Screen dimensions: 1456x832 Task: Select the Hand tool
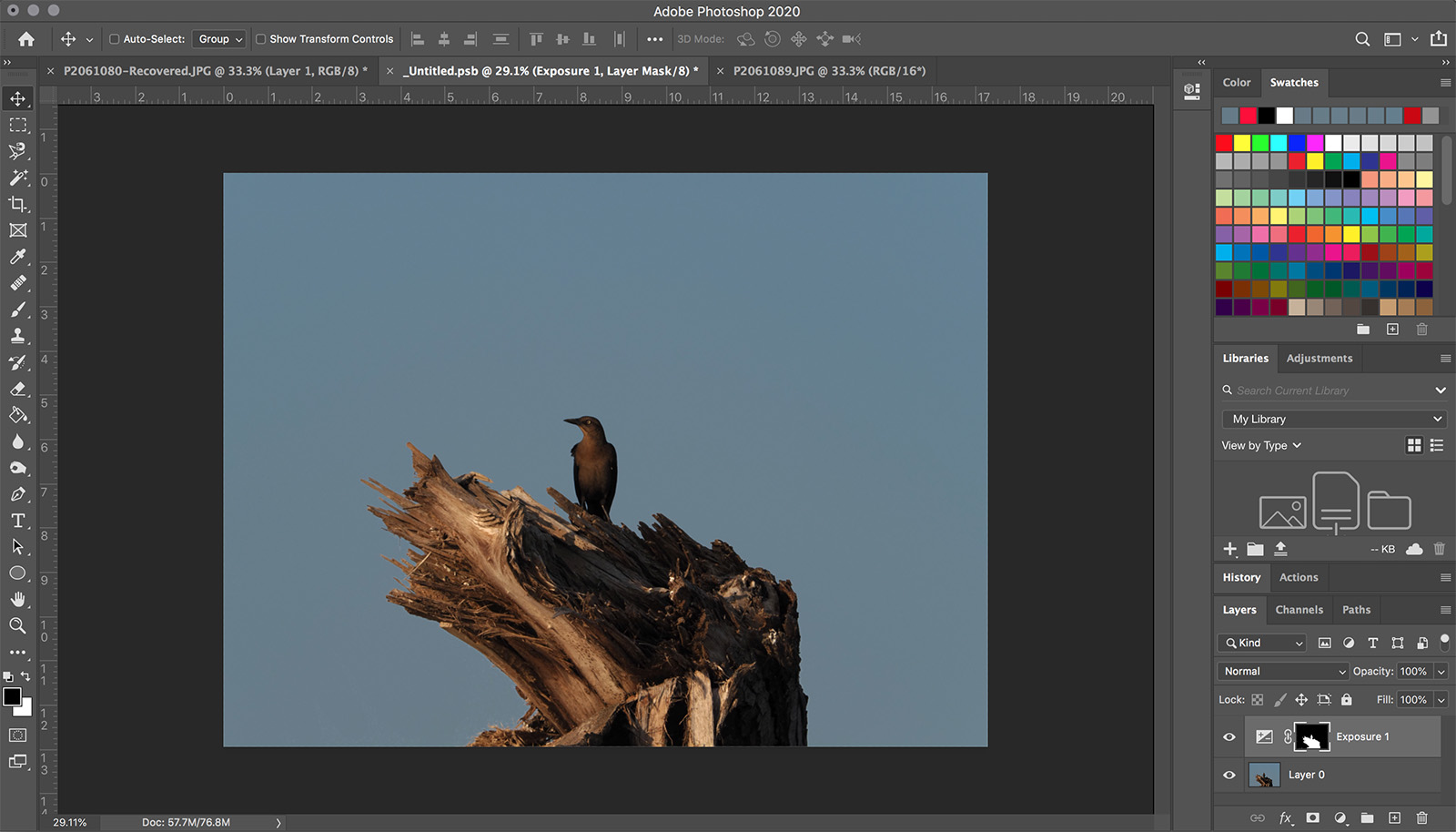click(x=17, y=599)
